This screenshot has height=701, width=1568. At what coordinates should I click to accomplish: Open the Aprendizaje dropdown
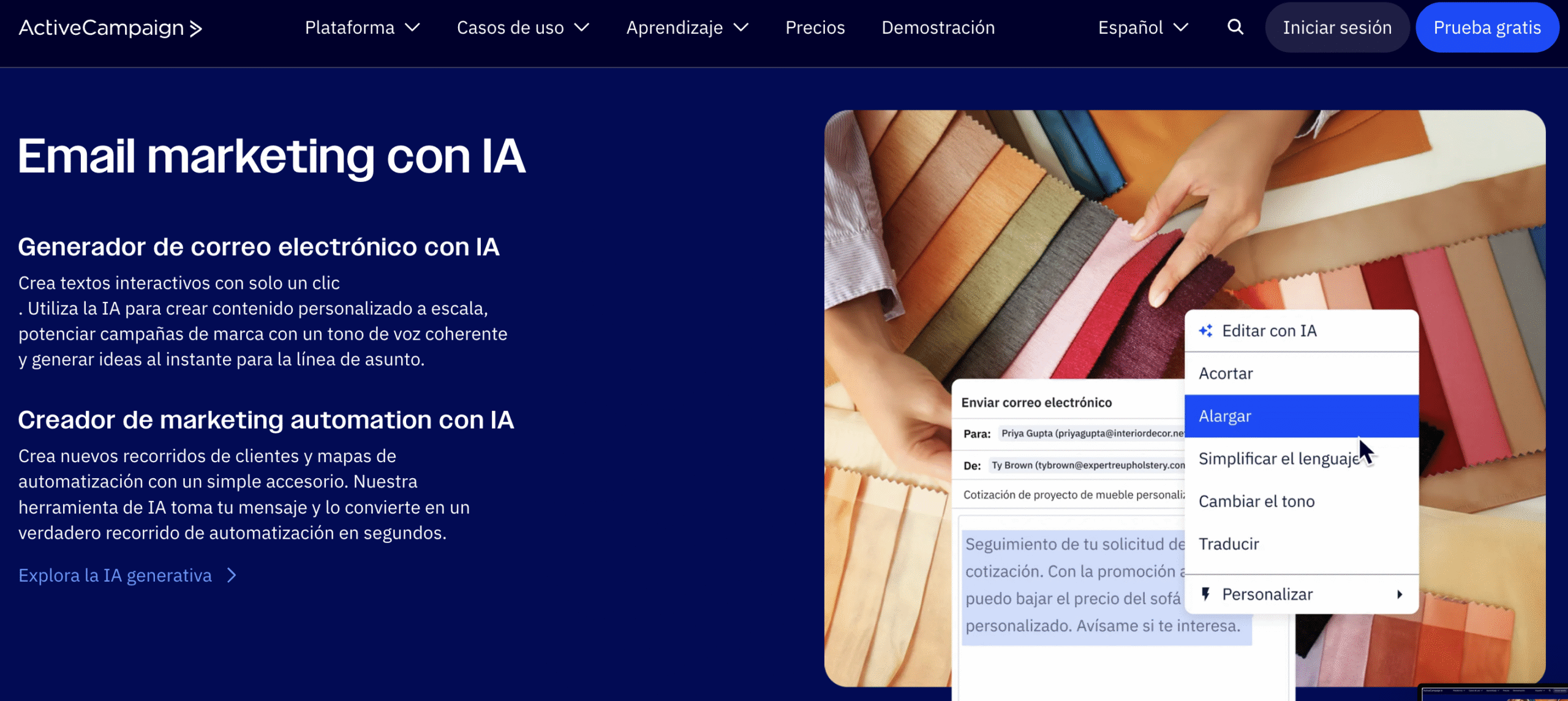coord(687,27)
